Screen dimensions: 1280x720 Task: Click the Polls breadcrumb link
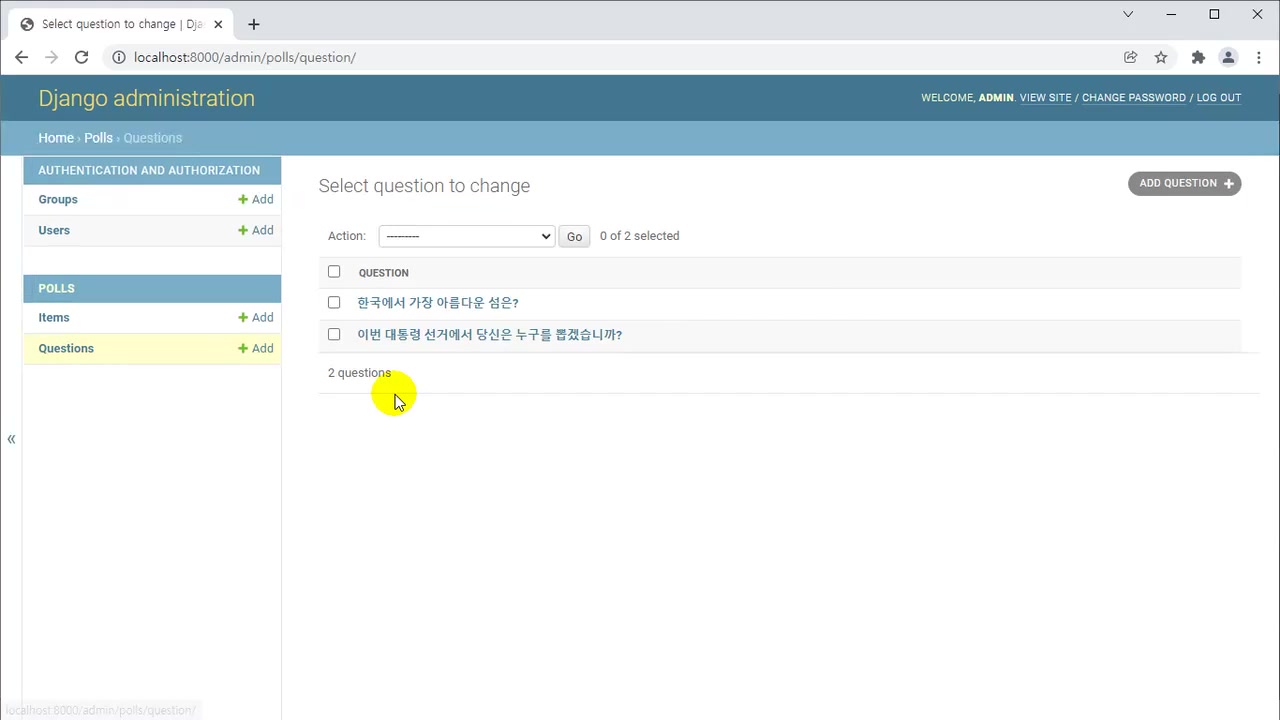click(x=98, y=138)
